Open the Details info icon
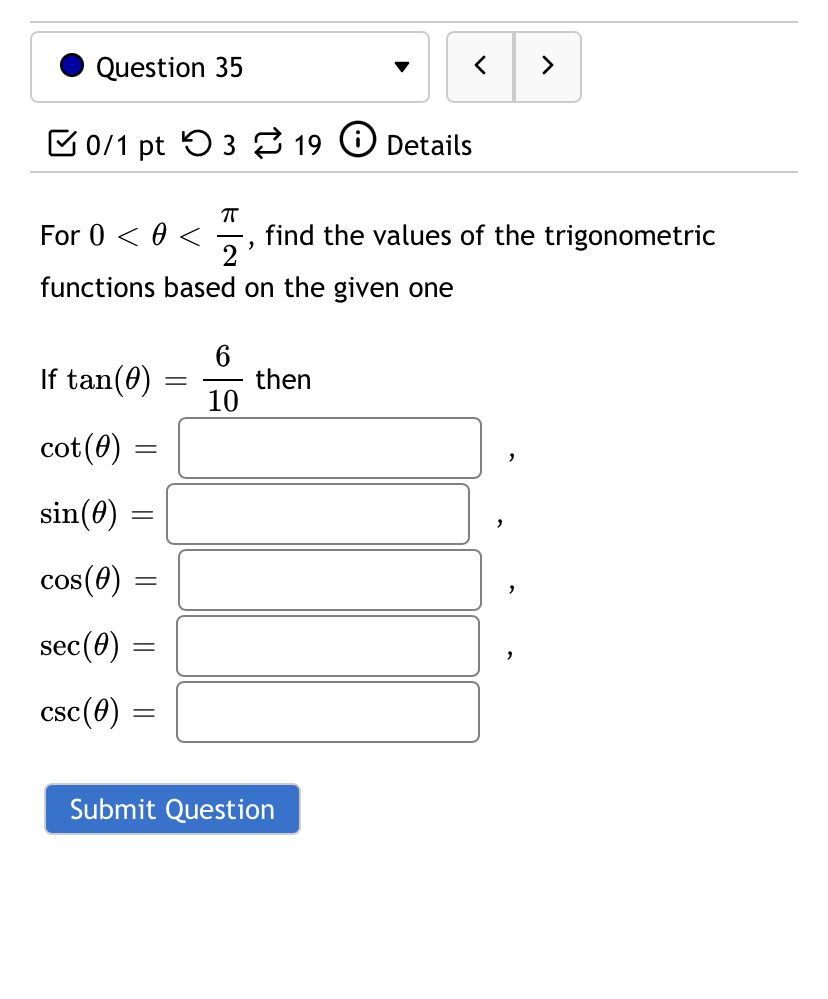Image resolution: width=828 pixels, height=999 pixels. (358, 143)
